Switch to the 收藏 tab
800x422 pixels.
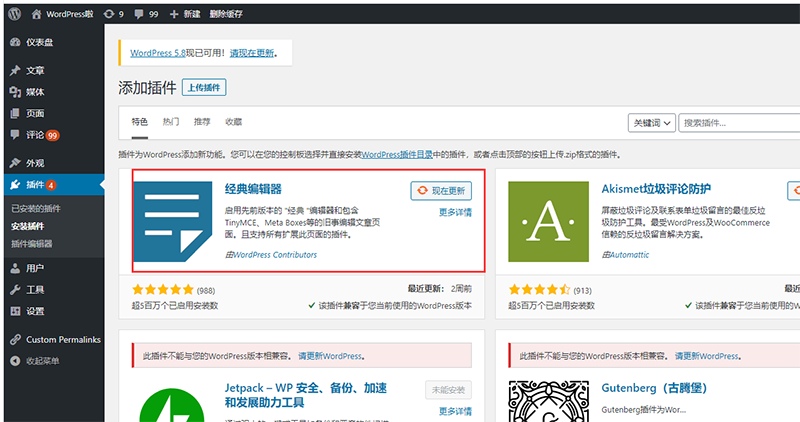point(234,122)
